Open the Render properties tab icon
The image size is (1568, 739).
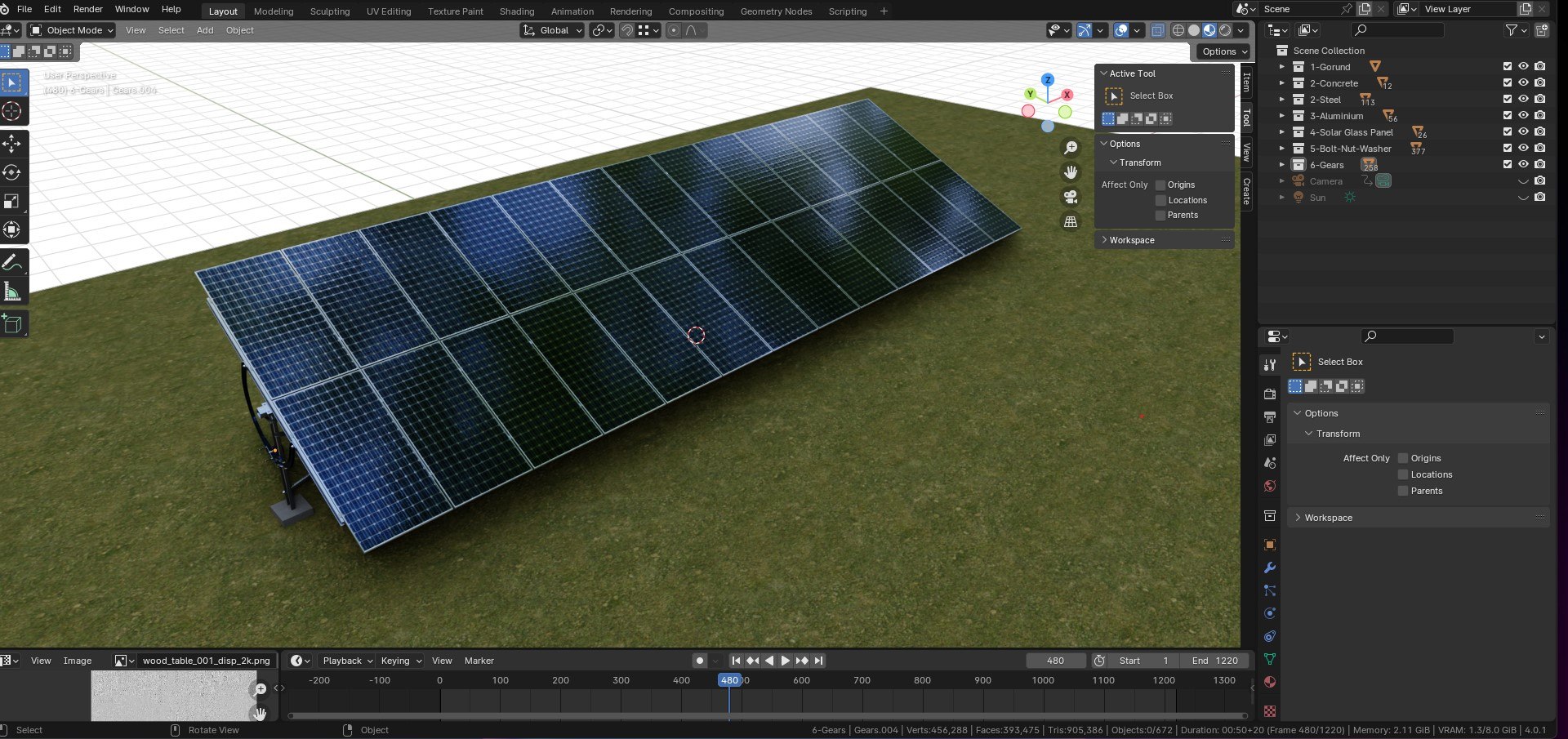point(1270,394)
